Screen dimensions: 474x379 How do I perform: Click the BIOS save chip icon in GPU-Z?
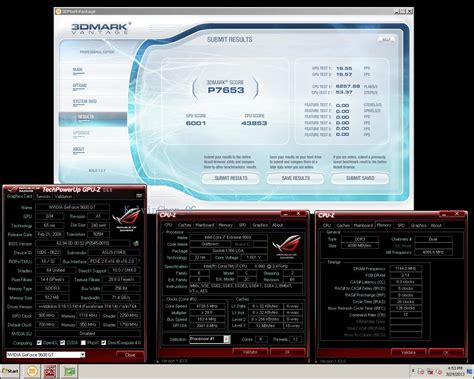click(136, 243)
